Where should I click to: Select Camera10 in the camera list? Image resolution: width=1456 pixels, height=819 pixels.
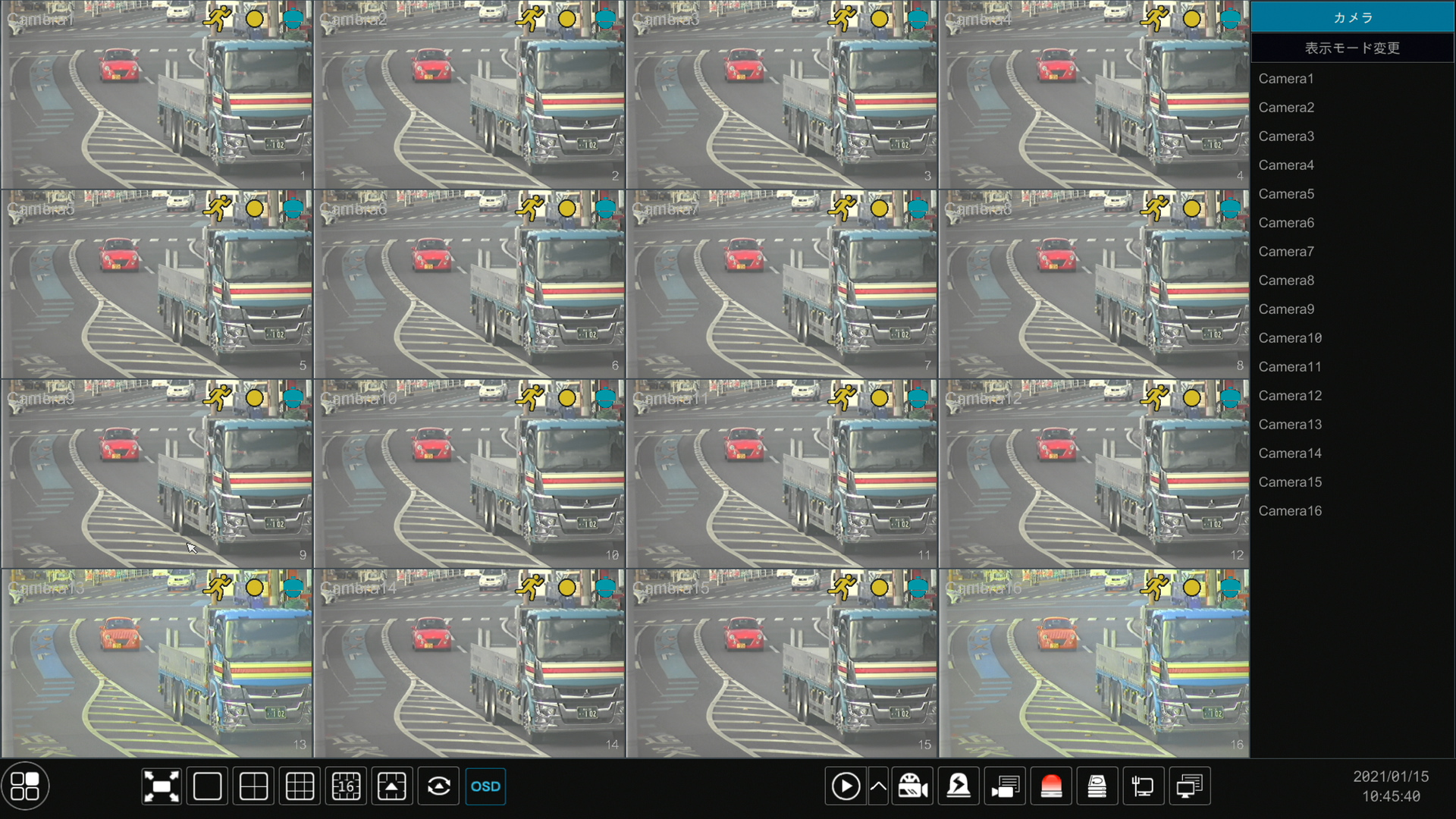pos(1353,338)
